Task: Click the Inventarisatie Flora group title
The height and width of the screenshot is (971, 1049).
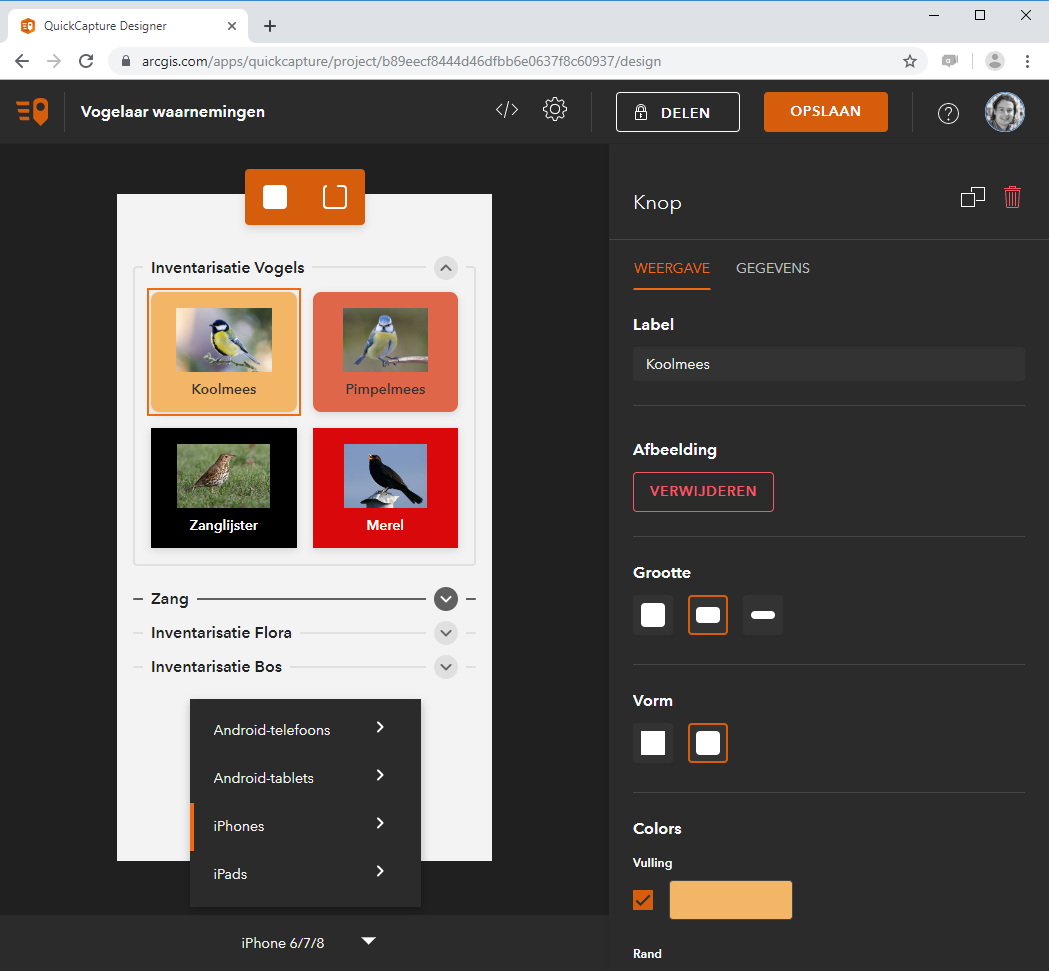Action: coord(221,633)
